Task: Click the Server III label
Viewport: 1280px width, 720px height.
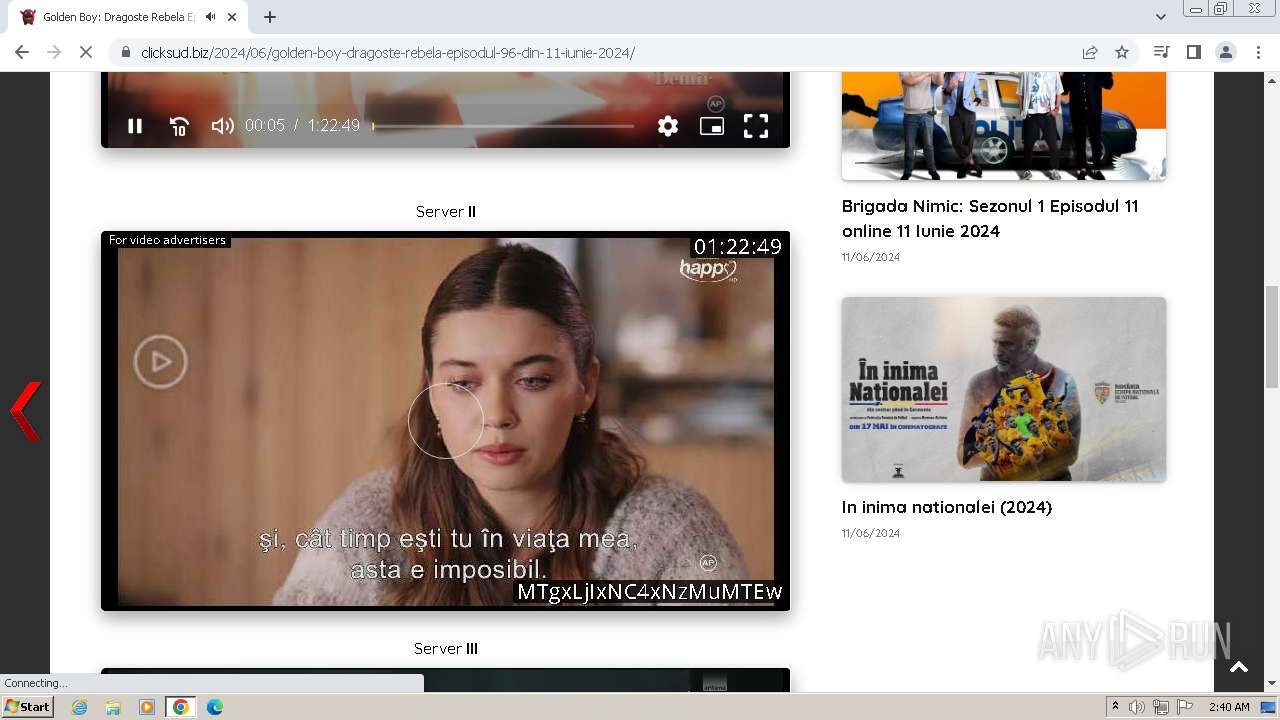Action: pos(446,649)
